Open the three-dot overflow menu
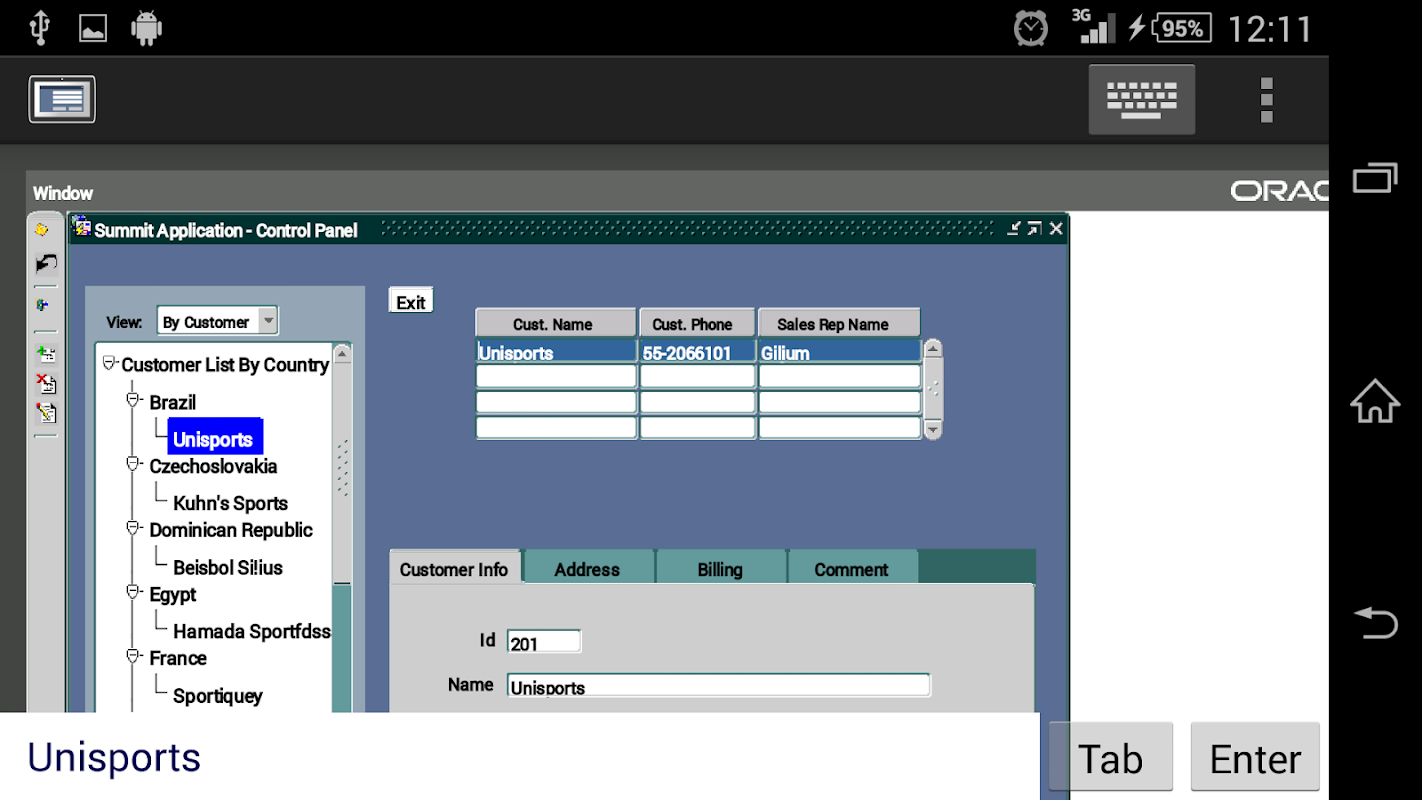 click(1266, 99)
